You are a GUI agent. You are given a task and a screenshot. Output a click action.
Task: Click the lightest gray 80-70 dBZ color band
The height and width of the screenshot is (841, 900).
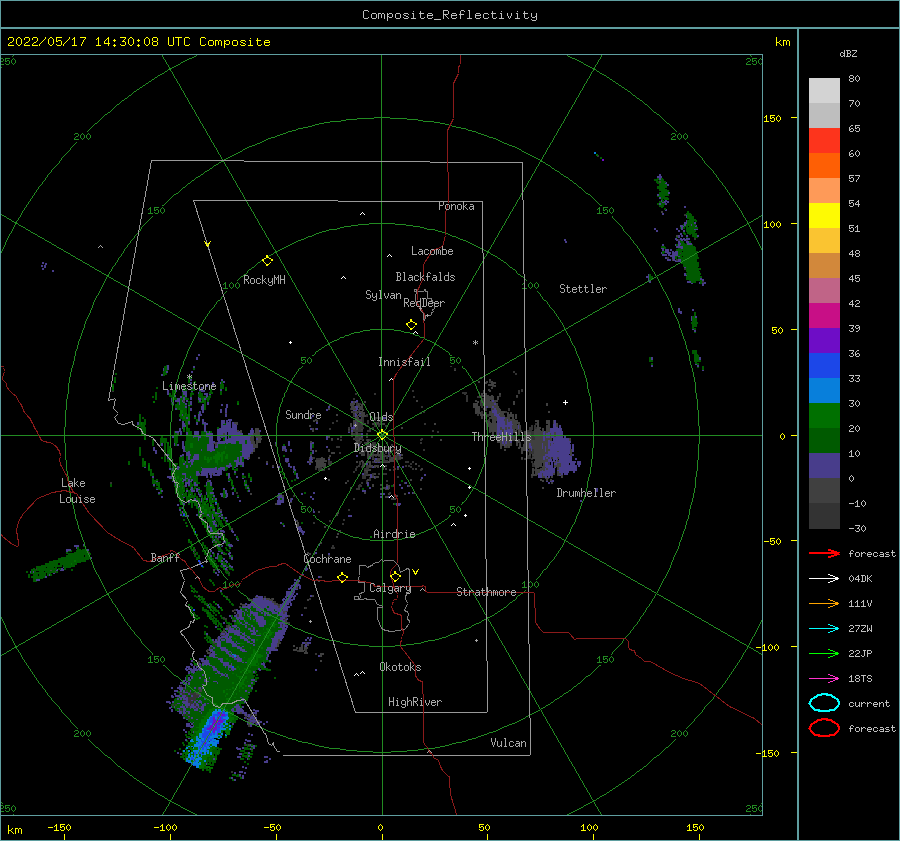coord(824,91)
